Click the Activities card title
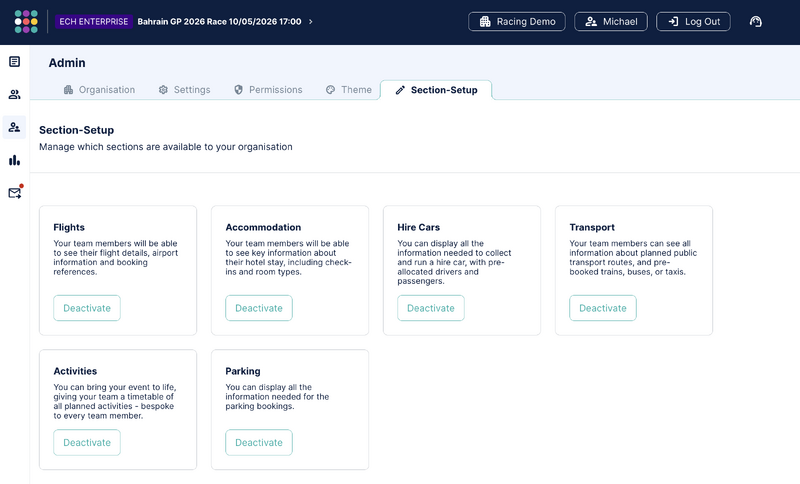 coord(75,371)
